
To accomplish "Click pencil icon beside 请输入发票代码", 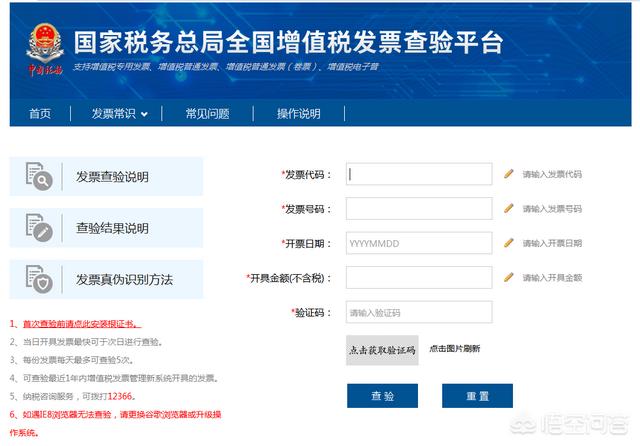I will (x=509, y=174).
